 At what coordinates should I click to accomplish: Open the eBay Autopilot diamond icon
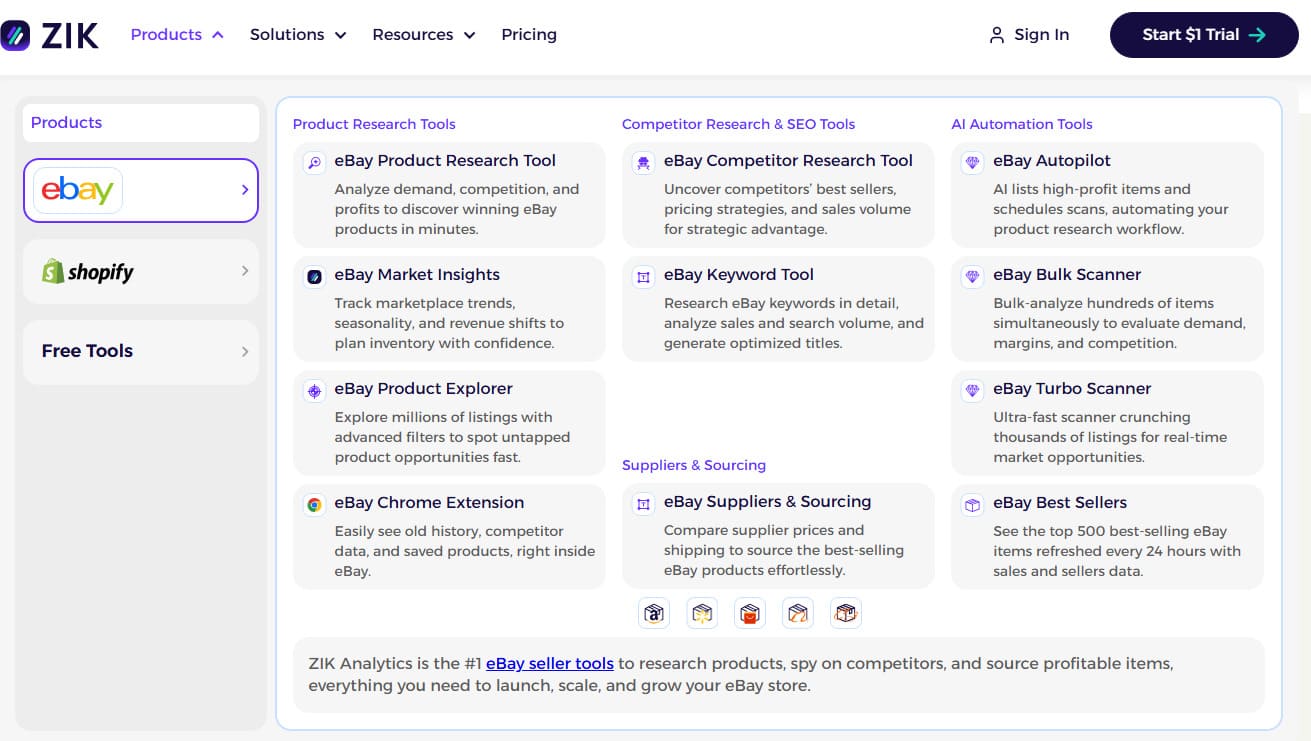[972, 162]
